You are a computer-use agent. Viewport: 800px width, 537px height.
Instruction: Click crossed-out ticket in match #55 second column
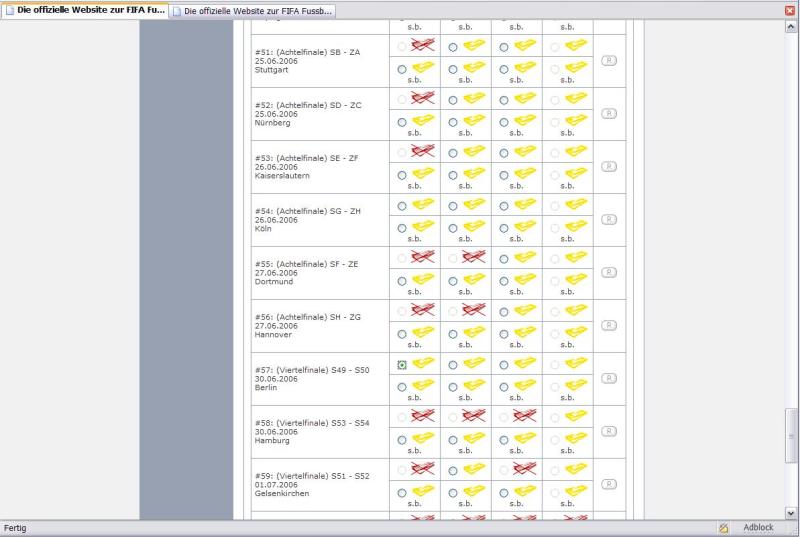474,257
